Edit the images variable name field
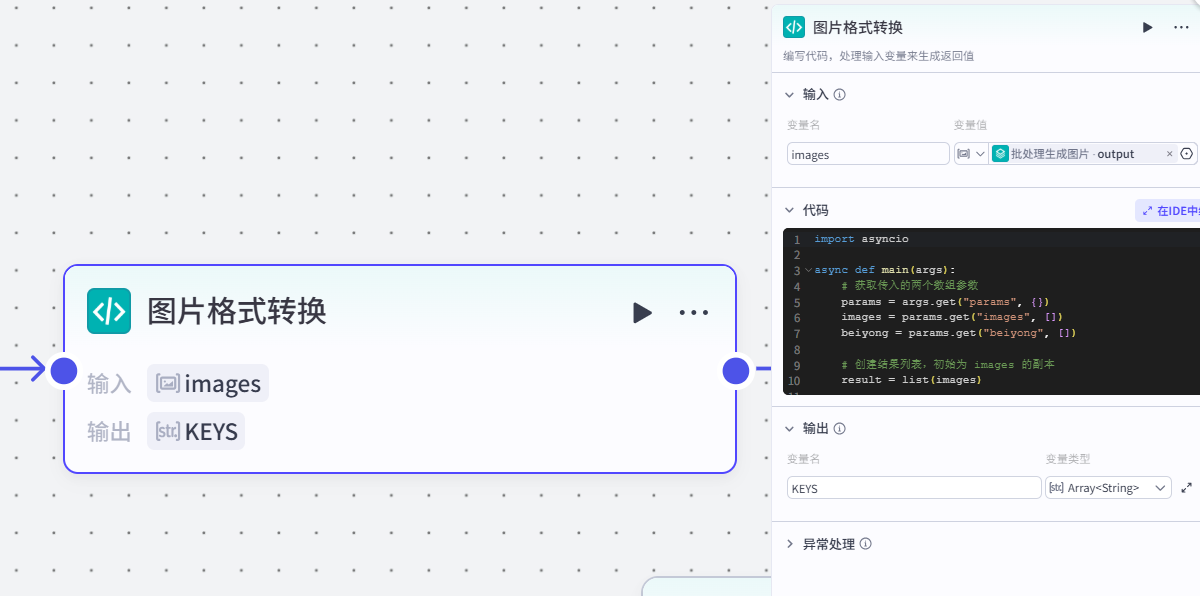This screenshot has width=1200, height=596. click(868, 154)
